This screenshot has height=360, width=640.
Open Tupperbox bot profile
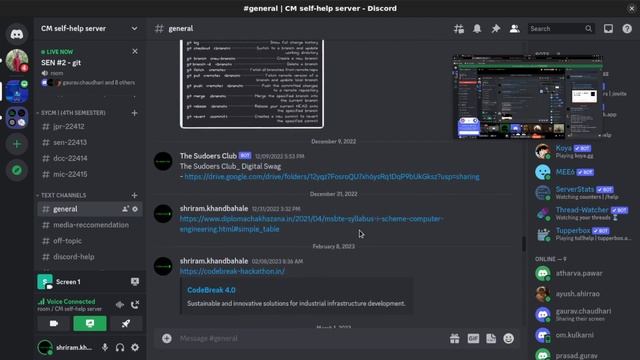584,234
